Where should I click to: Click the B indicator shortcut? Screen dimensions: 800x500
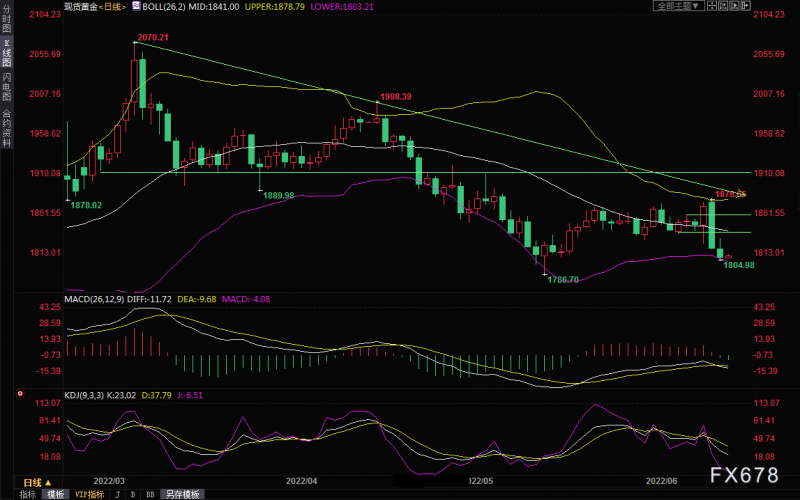[133, 494]
